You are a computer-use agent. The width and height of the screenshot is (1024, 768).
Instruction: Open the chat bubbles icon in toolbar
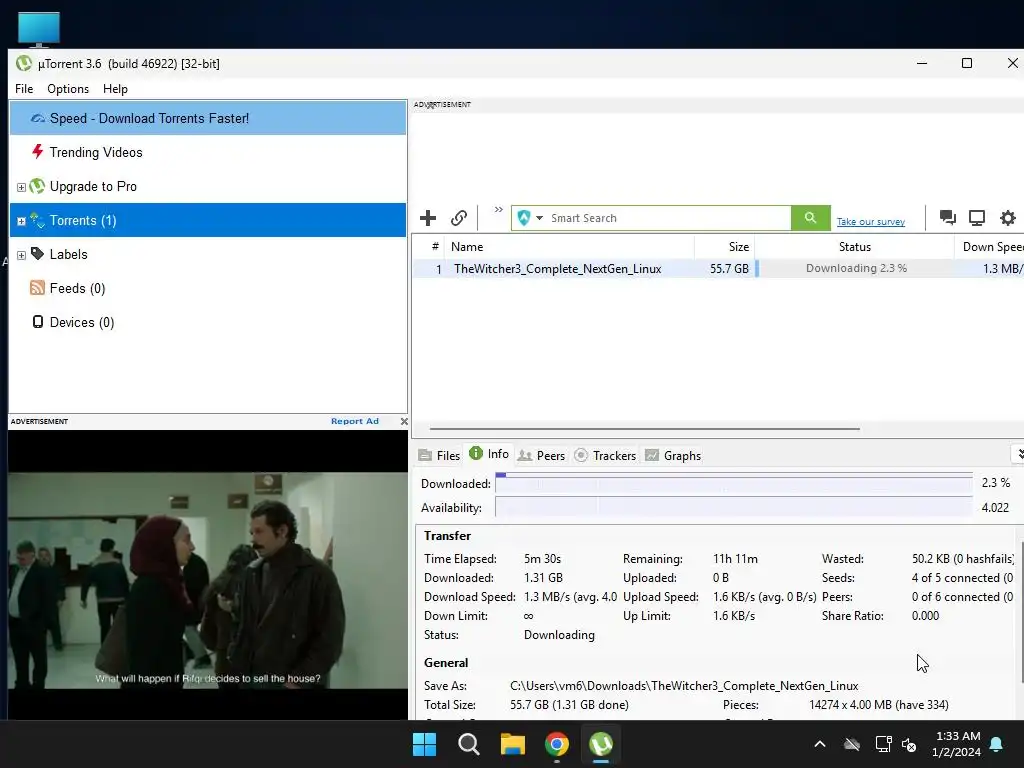pyautogui.click(x=948, y=217)
